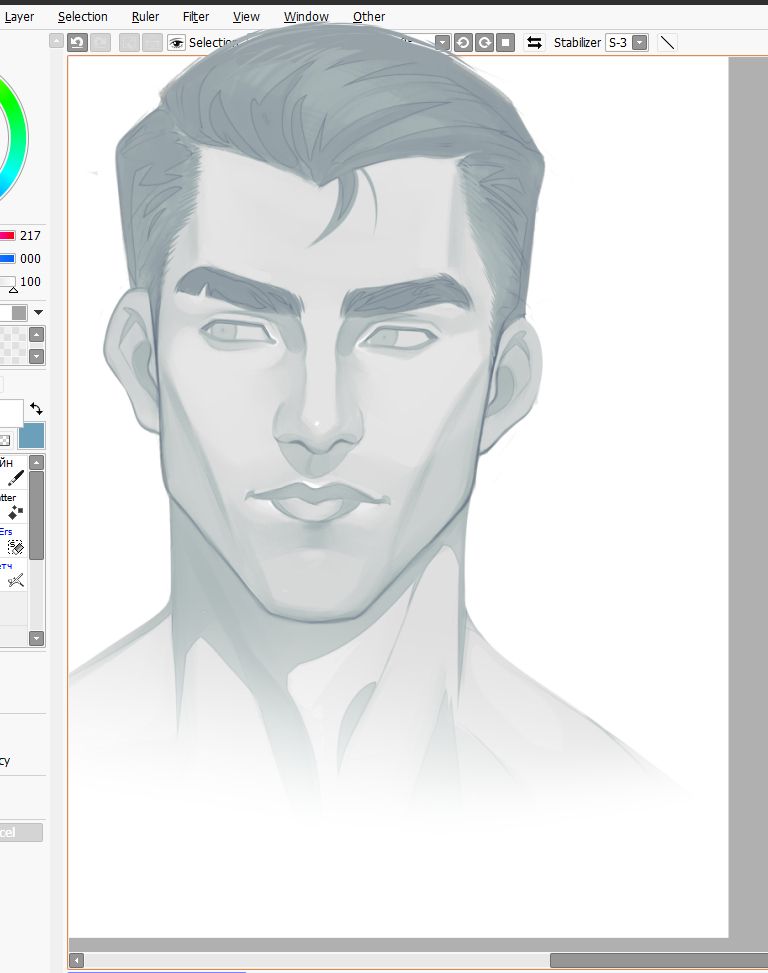768x973 pixels.
Task: Open the View menu
Action: click(x=246, y=17)
